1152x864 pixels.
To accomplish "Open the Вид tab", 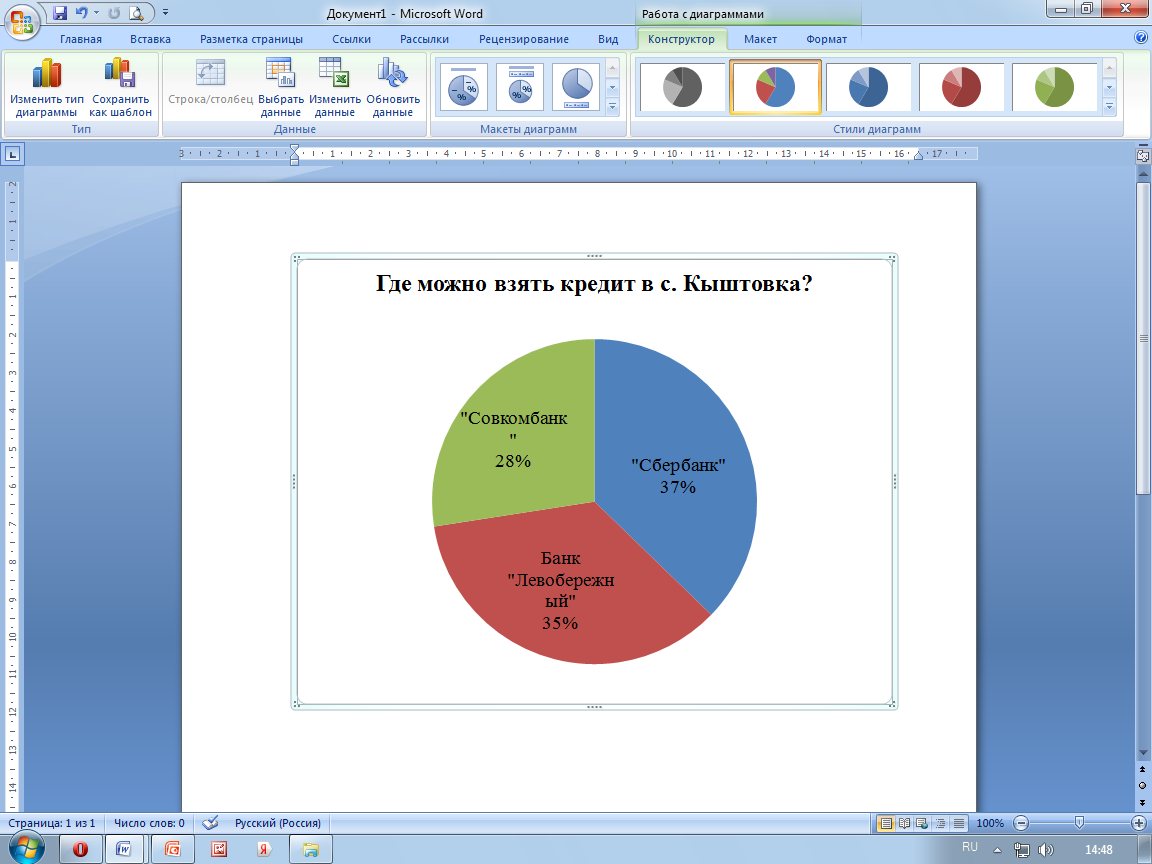I will coord(608,39).
